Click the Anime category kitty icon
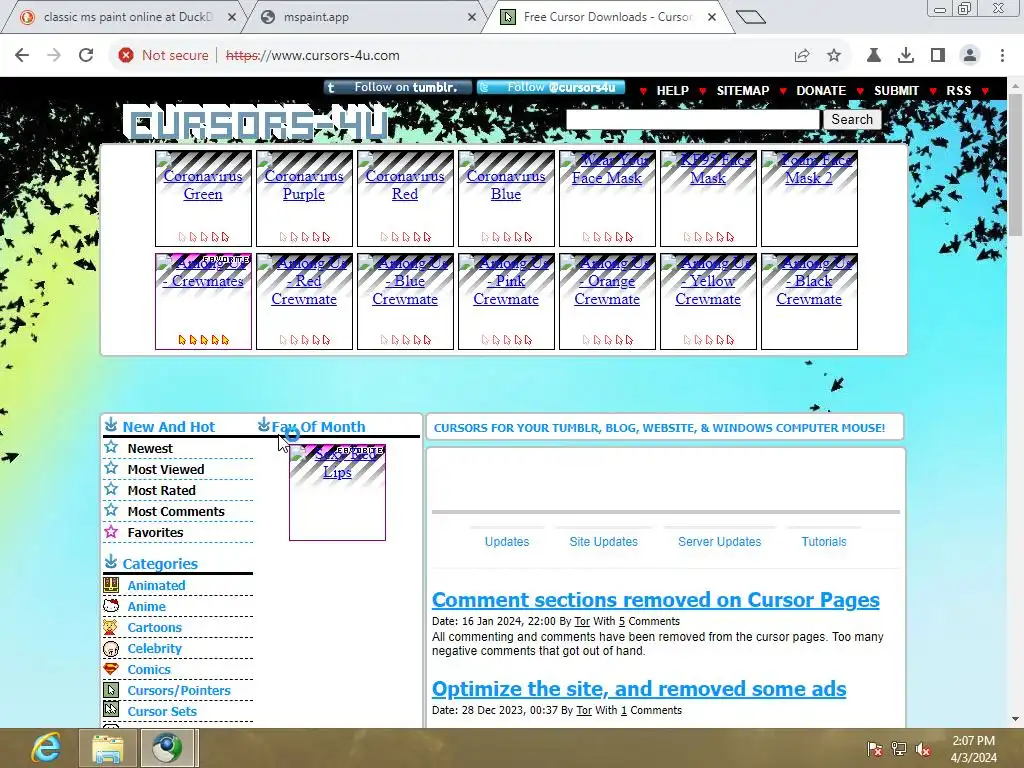1024x768 pixels. [111, 605]
